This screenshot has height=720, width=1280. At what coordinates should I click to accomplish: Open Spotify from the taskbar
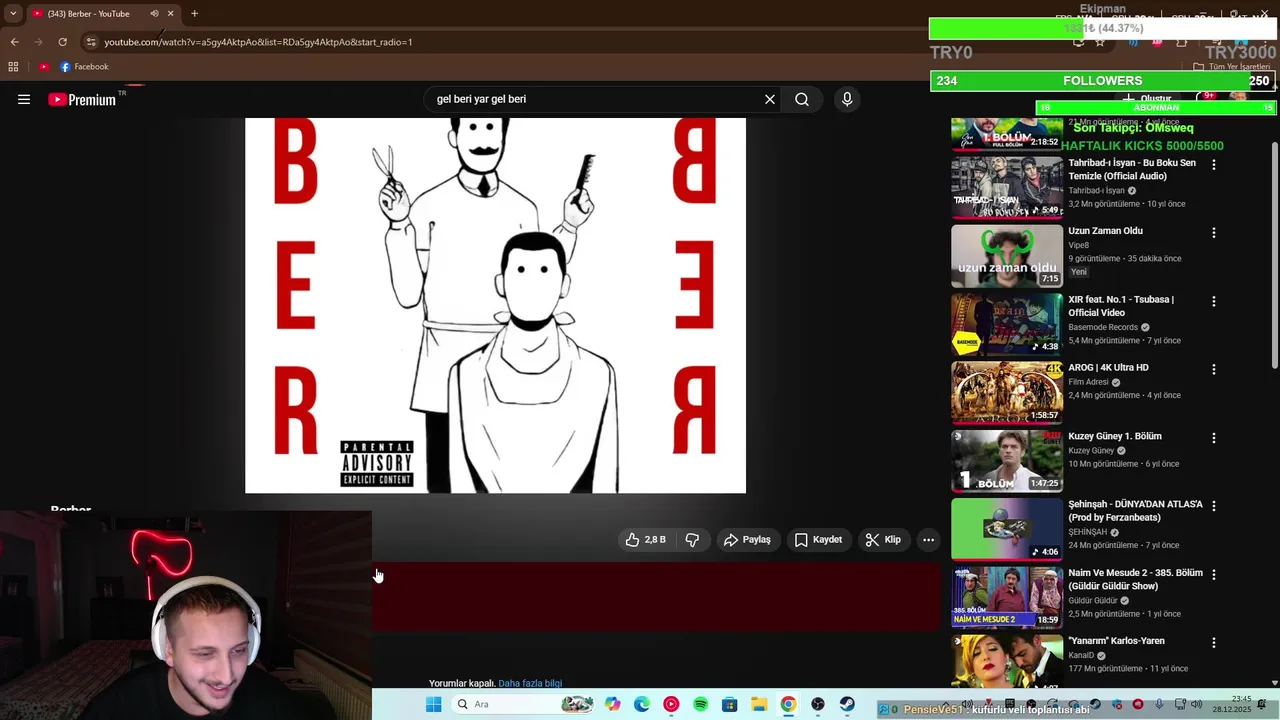coord(700,704)
